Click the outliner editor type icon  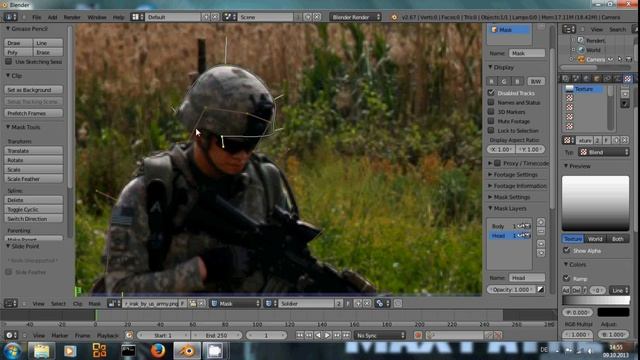pos(569,29)
